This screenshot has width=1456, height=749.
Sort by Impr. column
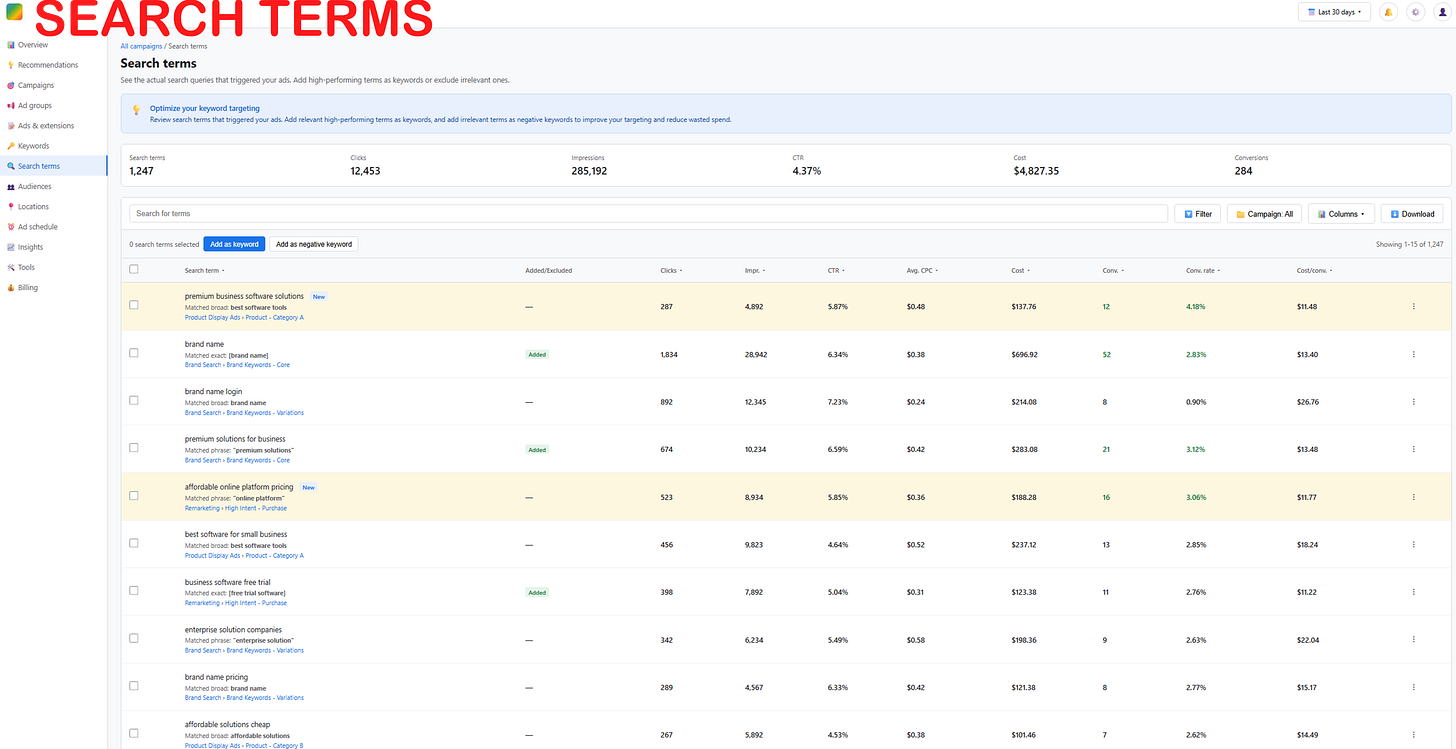755,270
